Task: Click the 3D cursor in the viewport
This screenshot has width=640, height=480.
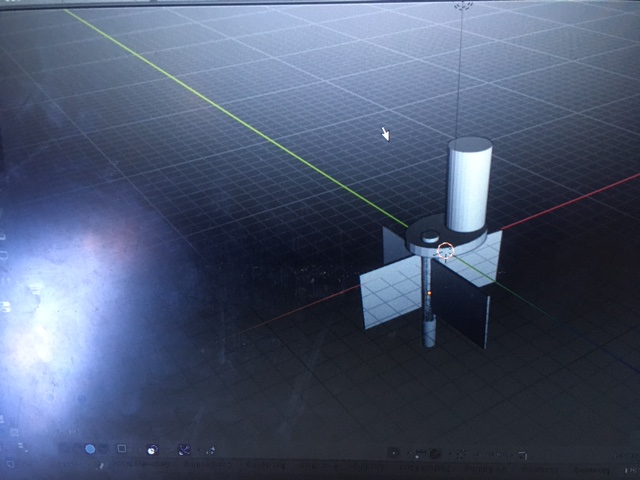Action: (445, 251)
